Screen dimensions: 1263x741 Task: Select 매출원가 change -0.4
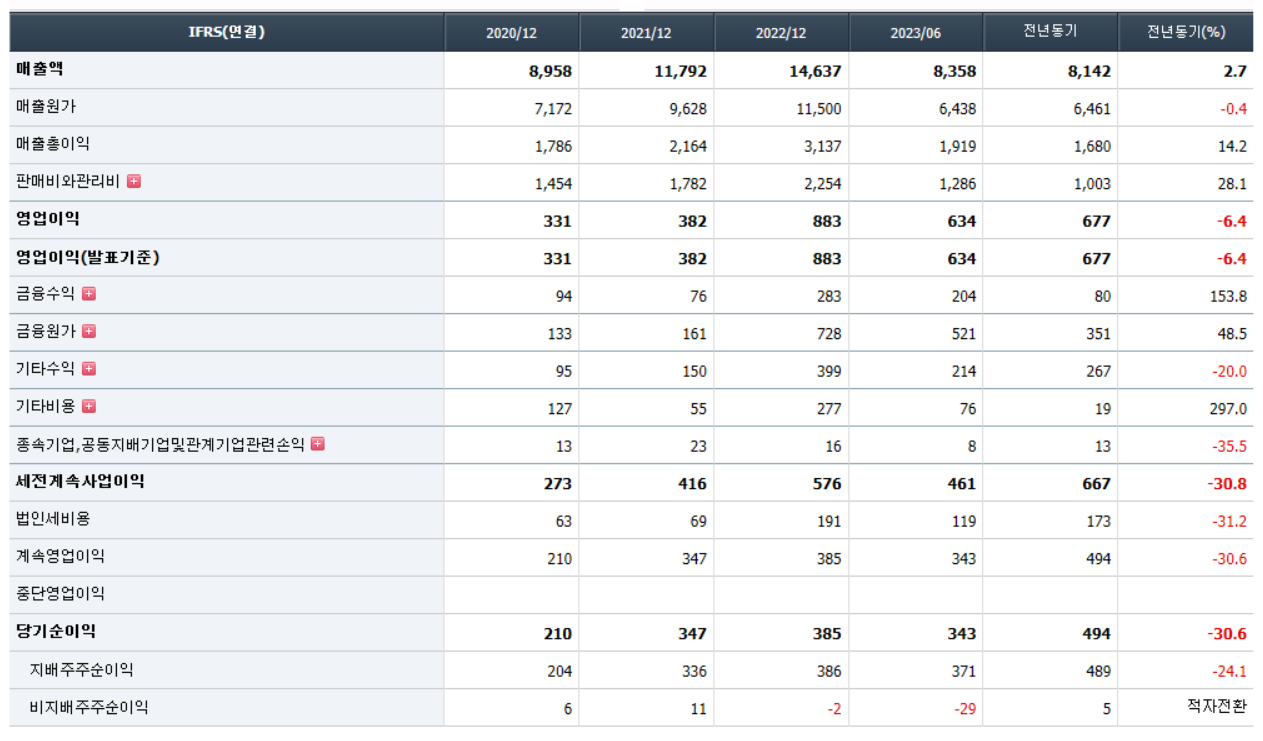tap(1234, 109)
